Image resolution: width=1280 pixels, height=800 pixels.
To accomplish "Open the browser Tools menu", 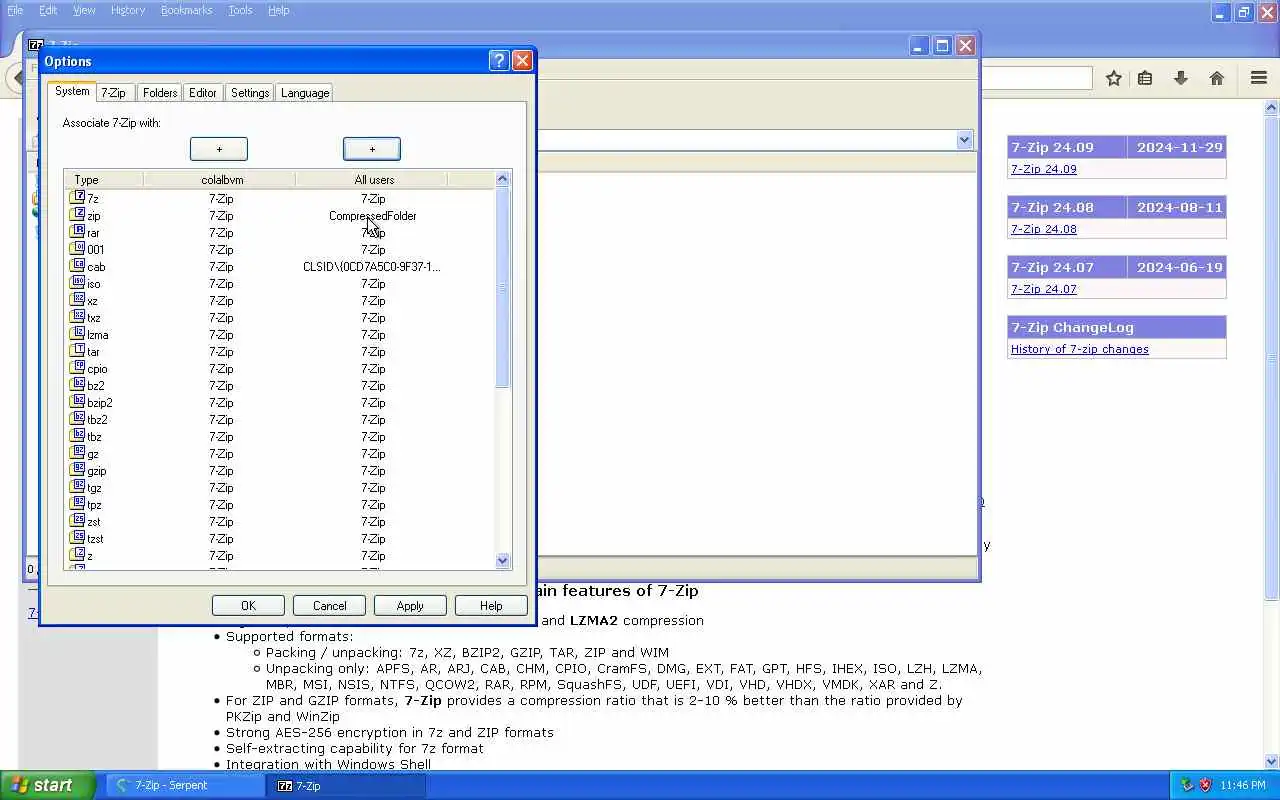I will pyautogui.click(x=240, y=10).
